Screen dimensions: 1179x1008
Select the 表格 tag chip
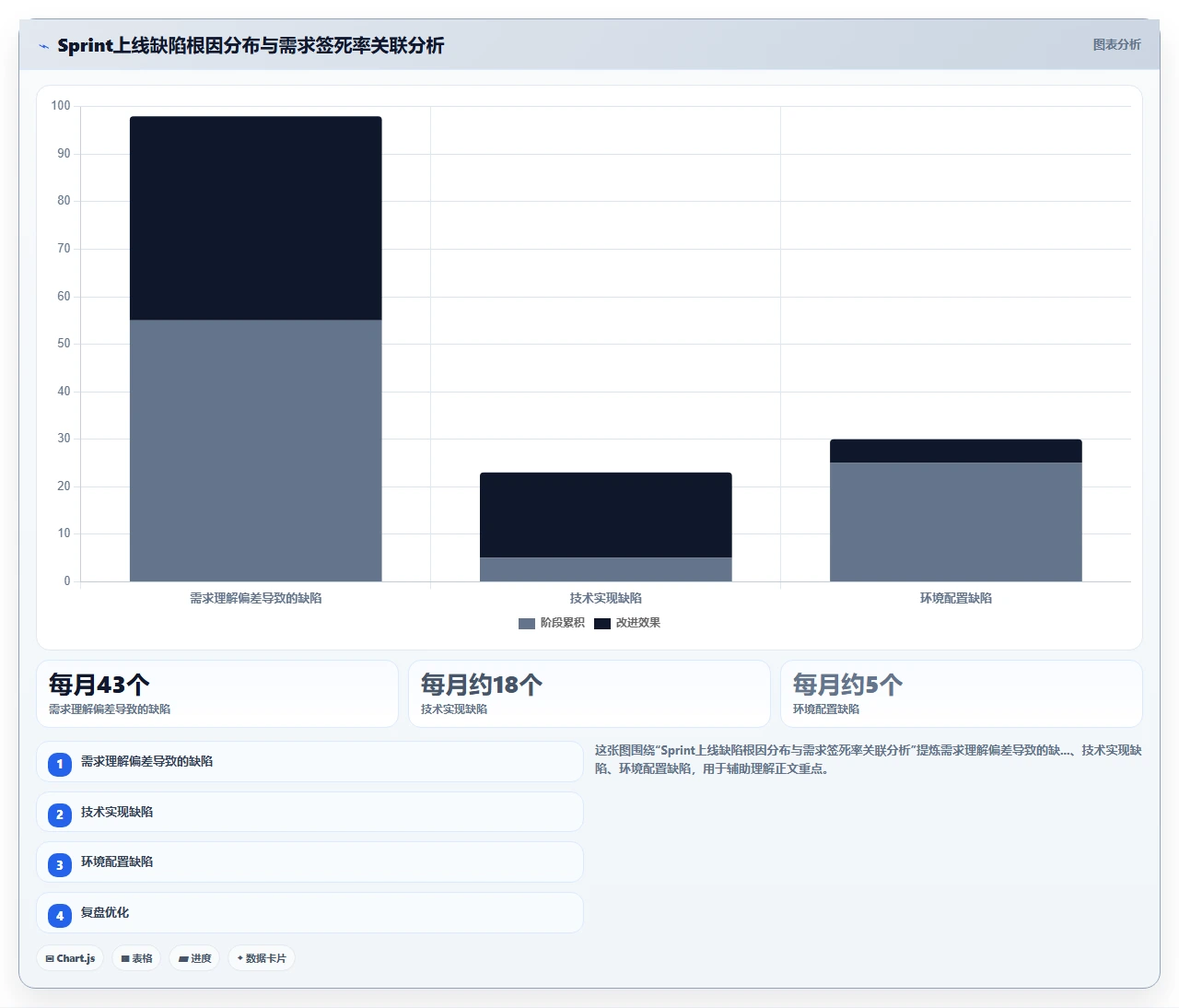coord(136,958)
